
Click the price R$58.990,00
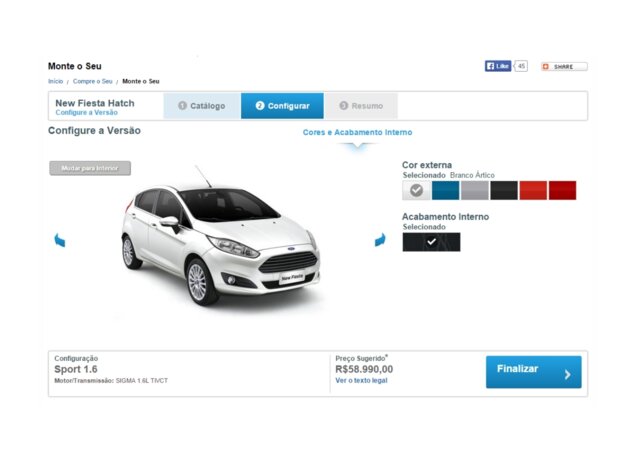(364, 369)
